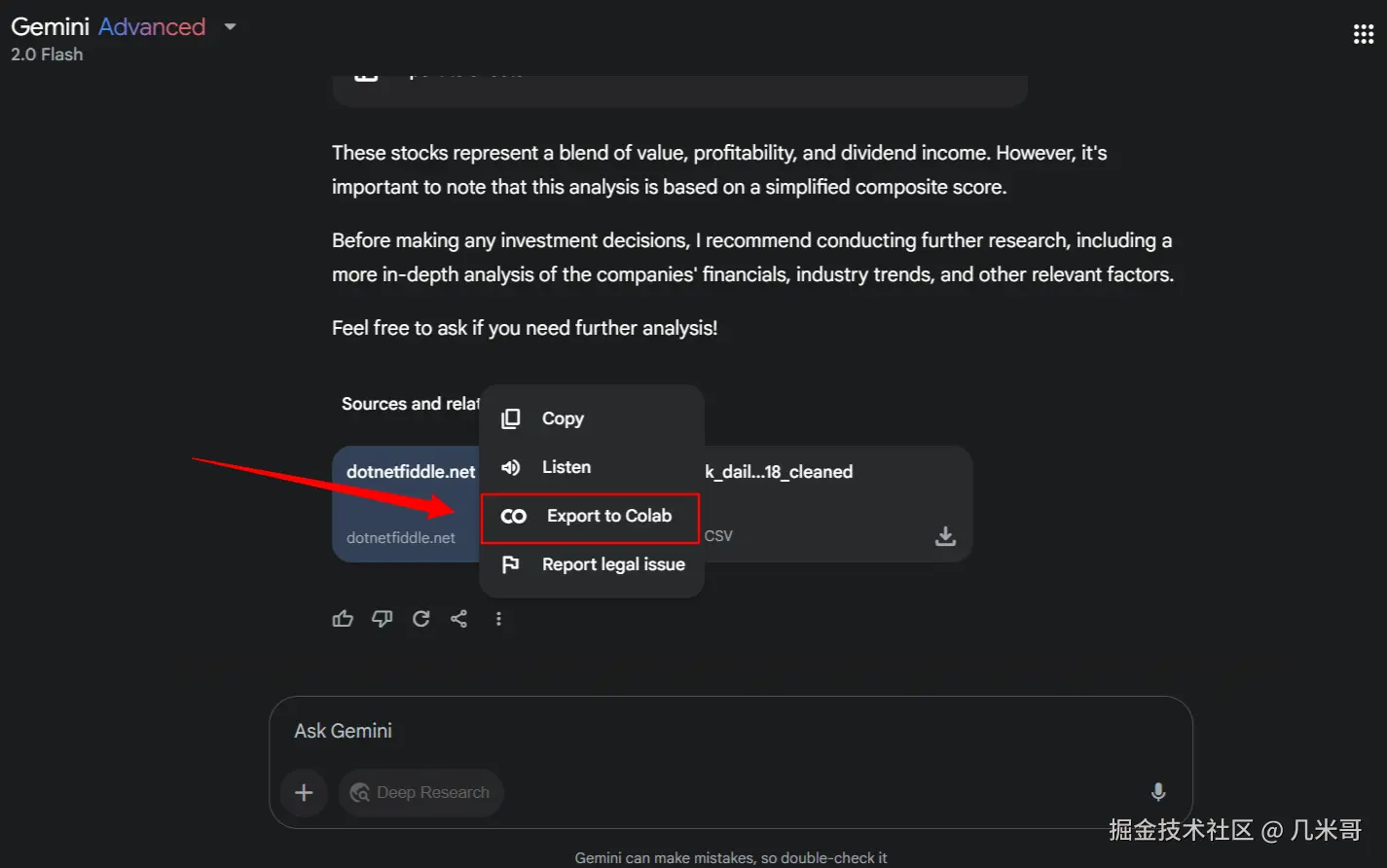Download the CSV file with download icon
The image size is (1387, 868).
(945, 536)
